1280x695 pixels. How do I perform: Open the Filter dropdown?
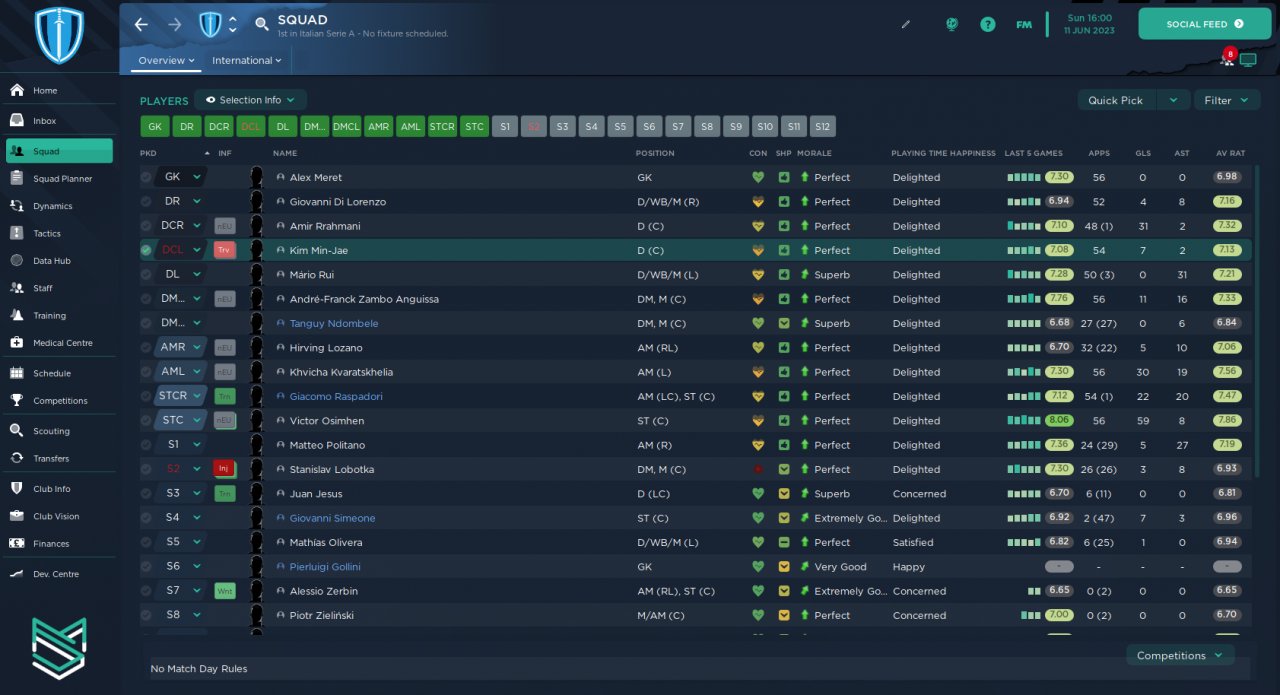(1225, 100)
